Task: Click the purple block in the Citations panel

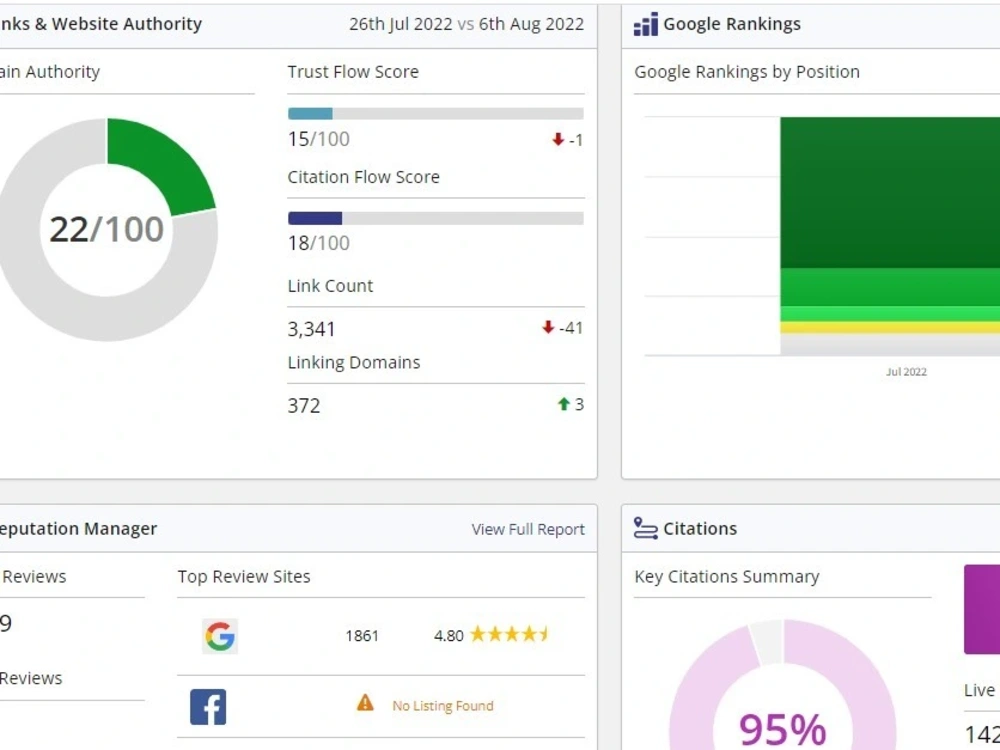Action: 982,609
